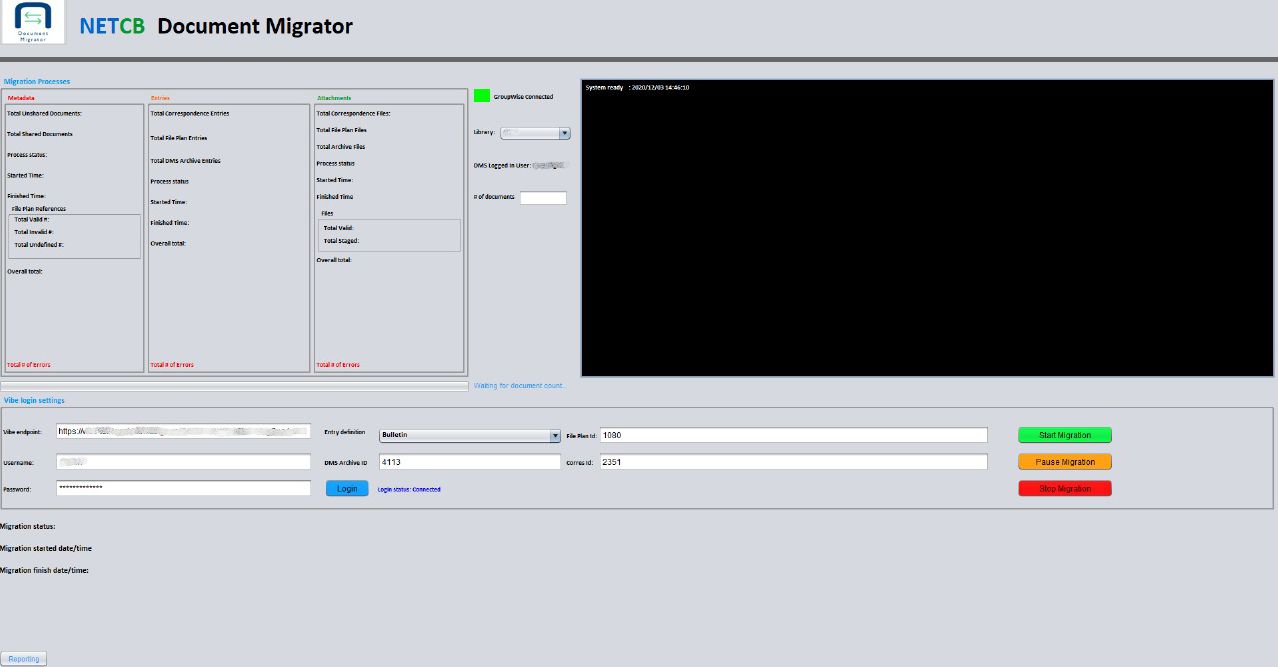Expand the Entry definition dropdown showing Bulletin
Viewport: 1278px width, 667px height.
pos(469,435)
